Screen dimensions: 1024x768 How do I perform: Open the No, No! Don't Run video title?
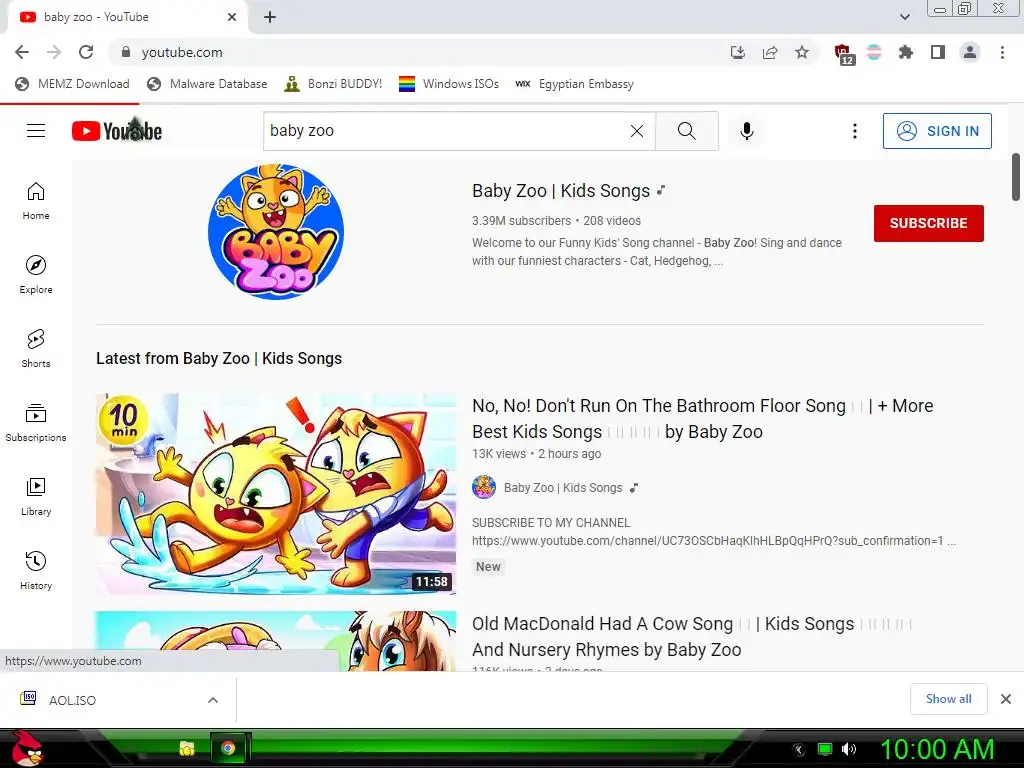pyautogui.click(x=702, y=419)
